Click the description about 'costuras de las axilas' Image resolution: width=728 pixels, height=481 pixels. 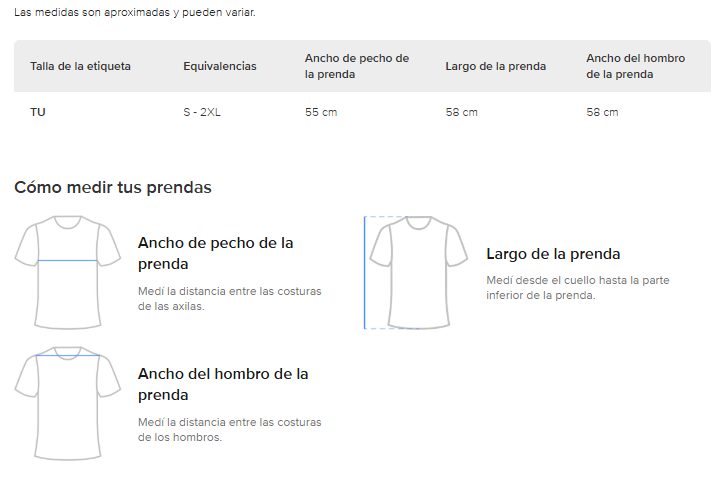pyautogui.click(x=229, y=299)
